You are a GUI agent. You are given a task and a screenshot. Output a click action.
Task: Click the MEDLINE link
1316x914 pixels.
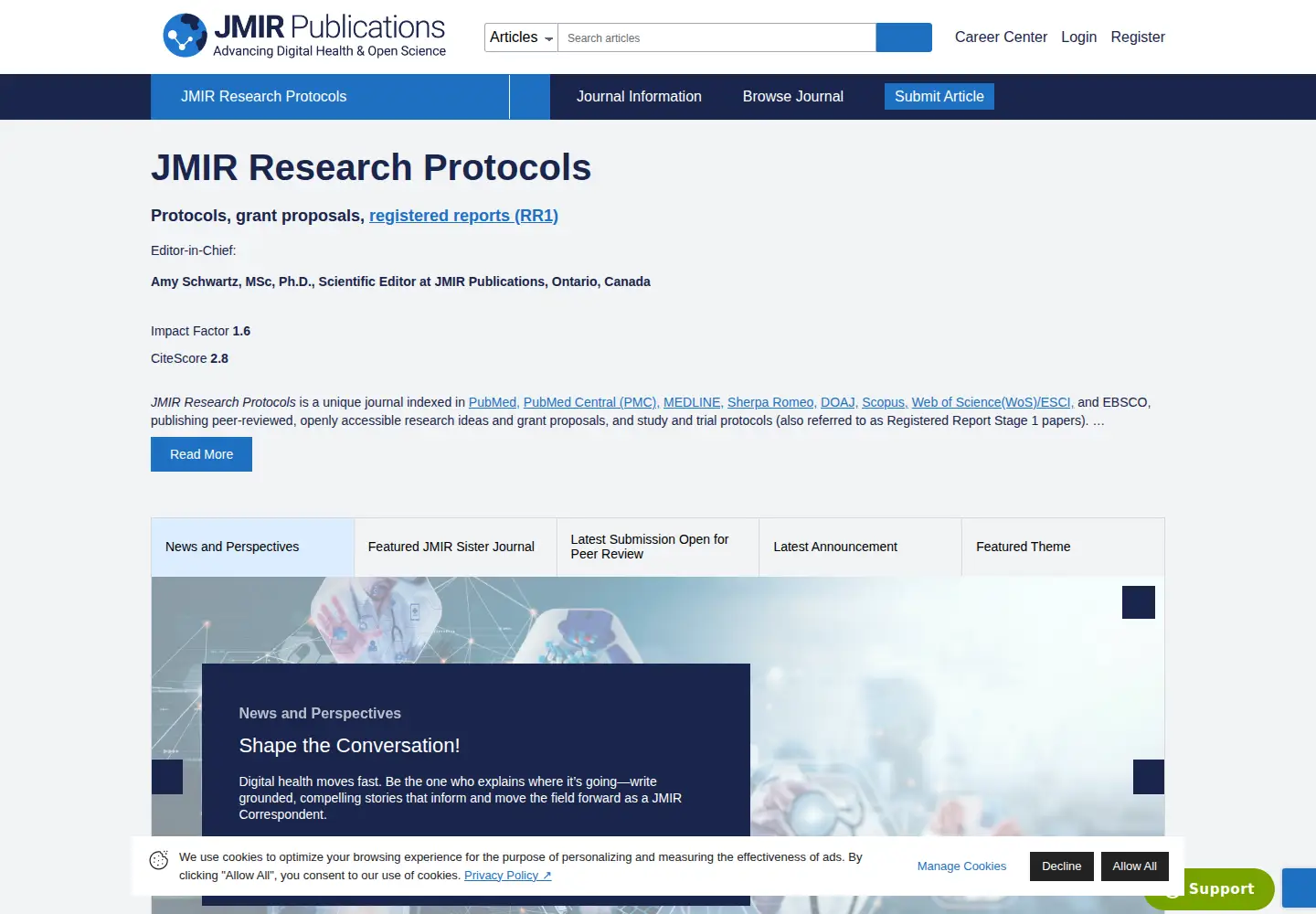point(694,402)
